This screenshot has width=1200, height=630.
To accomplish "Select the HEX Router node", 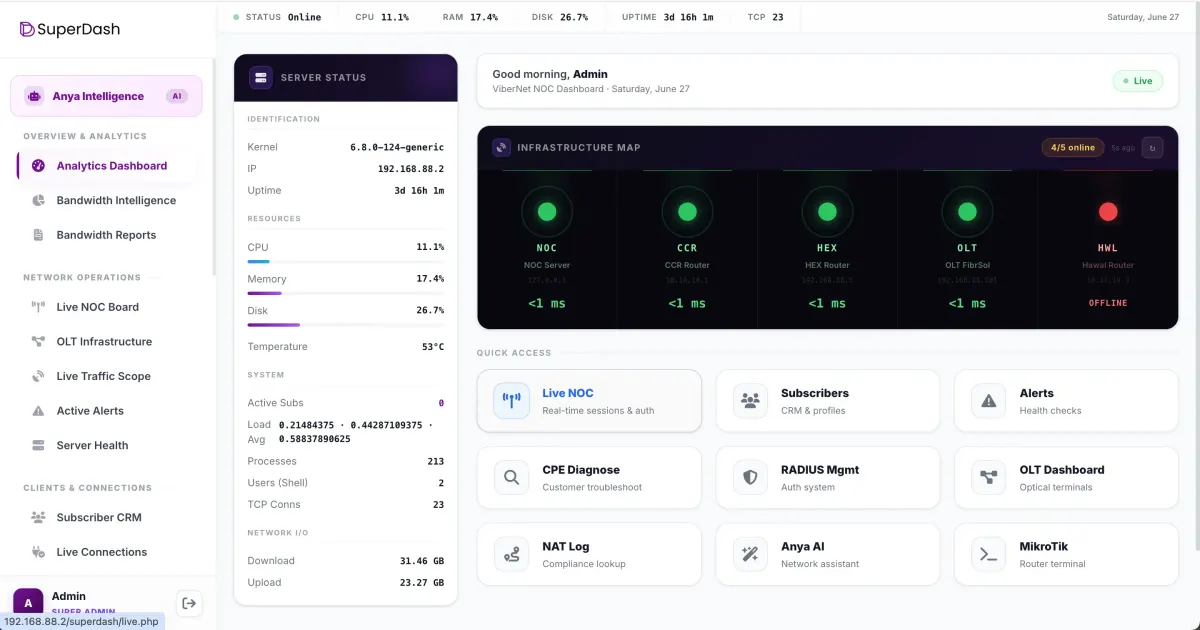I will (x=827, y=250).
